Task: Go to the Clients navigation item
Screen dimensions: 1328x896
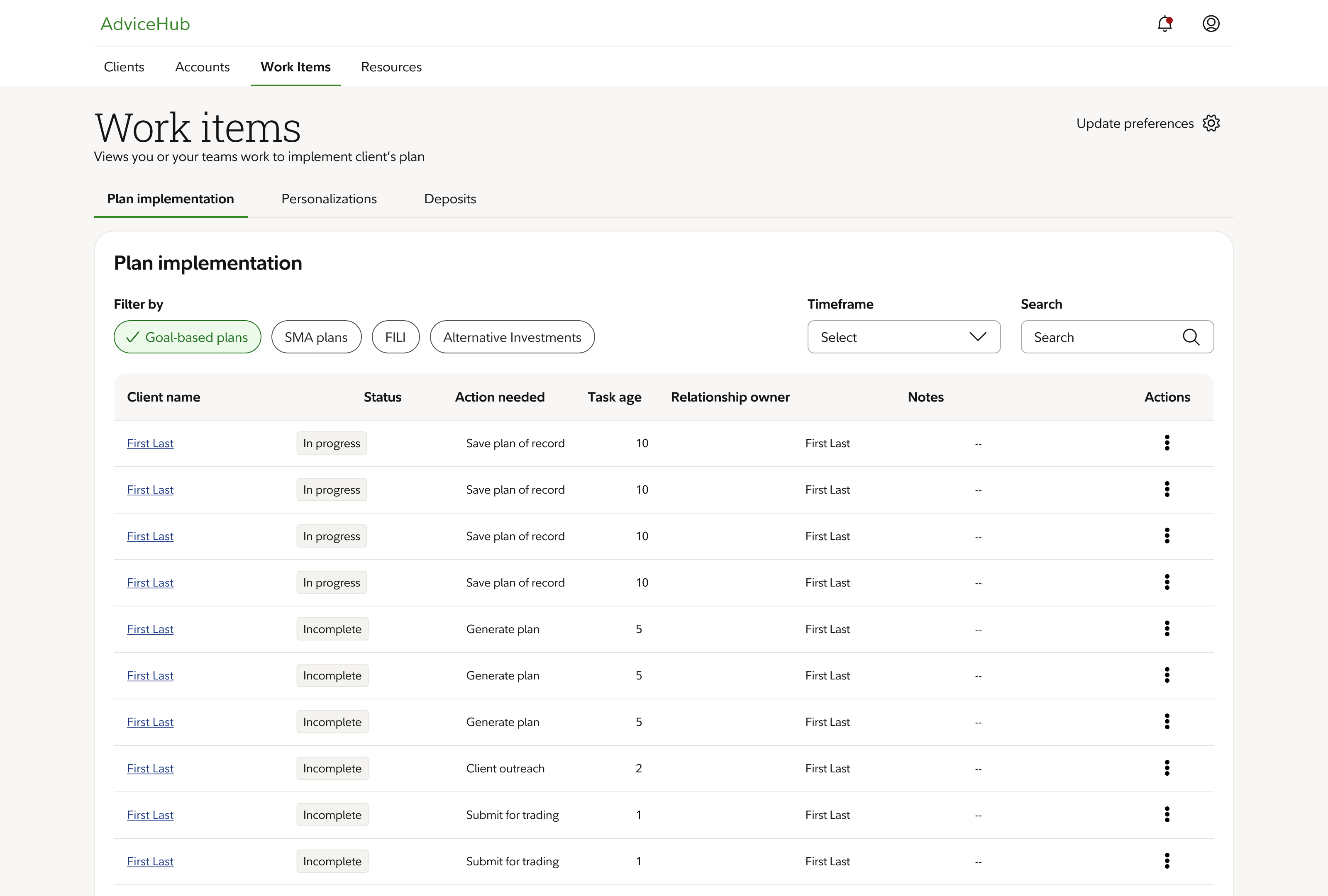Action: 124,67
